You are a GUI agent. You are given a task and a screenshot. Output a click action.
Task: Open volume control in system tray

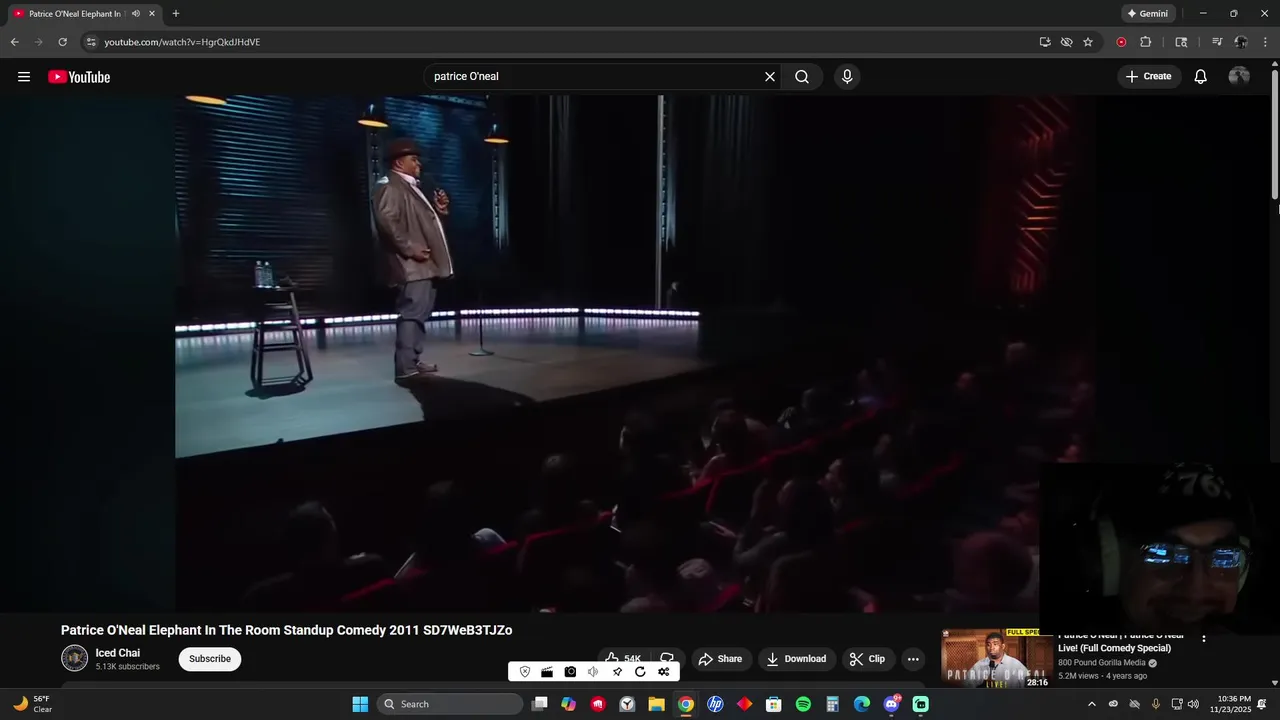1193,704
